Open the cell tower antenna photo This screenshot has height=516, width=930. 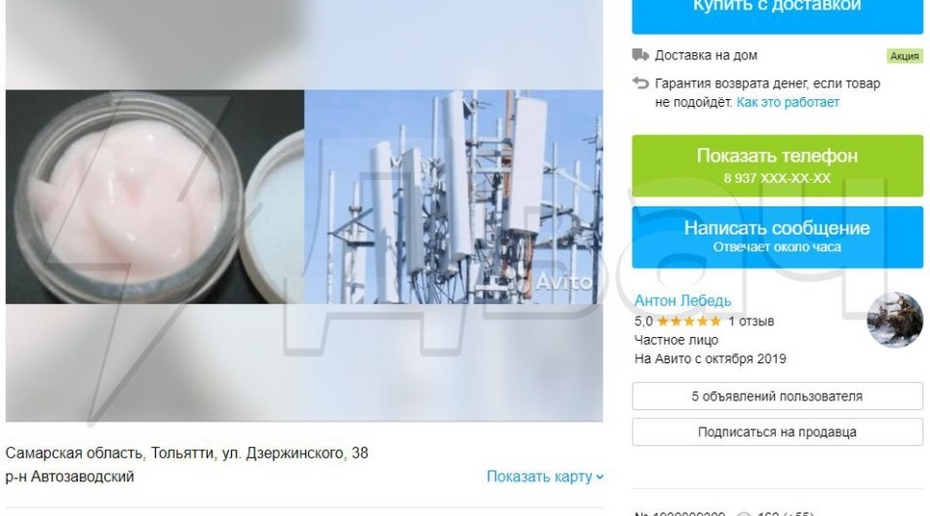coord(454,197)
